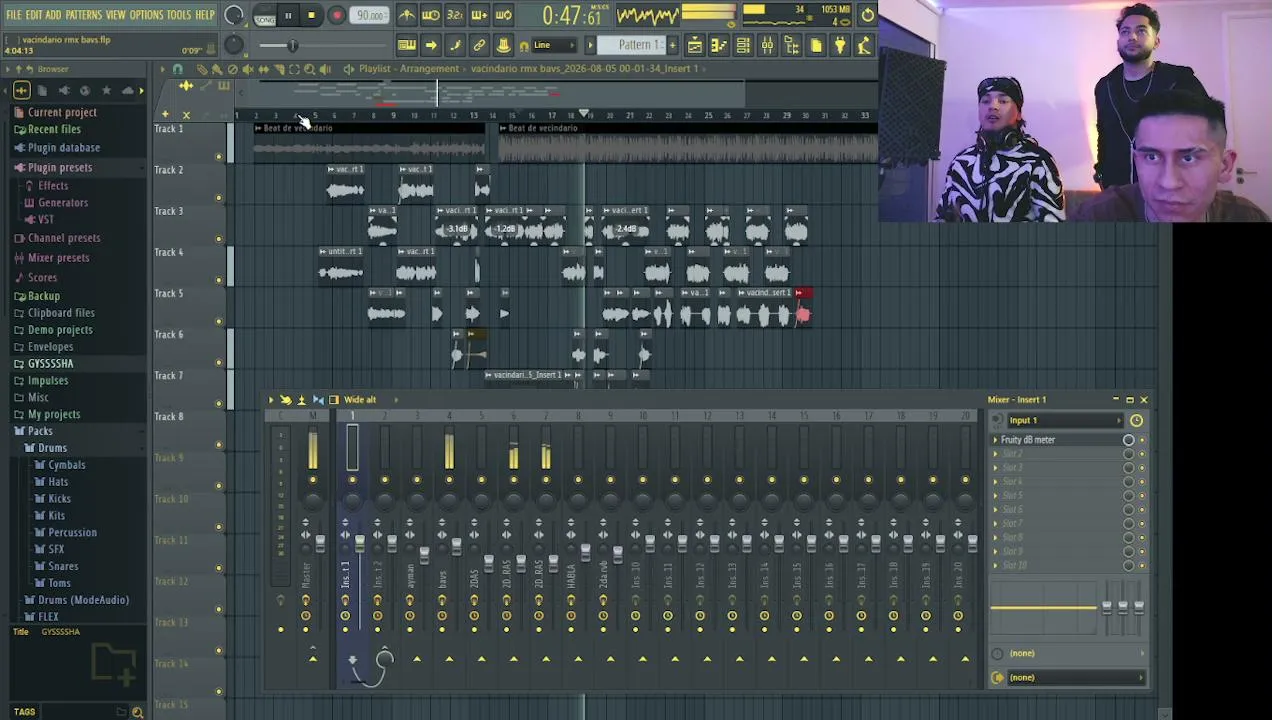
Task: Click the 90.000 tempo display
Action: coord(370,15)
